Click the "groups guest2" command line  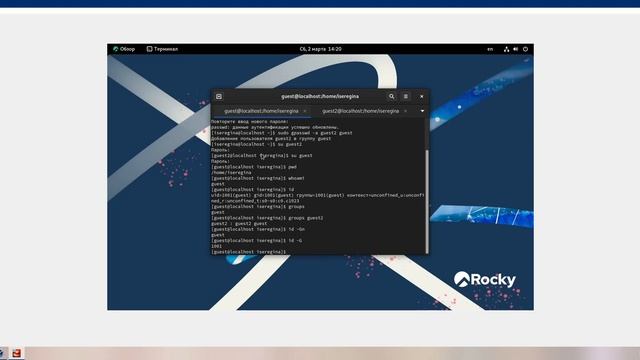coord(267,218)
